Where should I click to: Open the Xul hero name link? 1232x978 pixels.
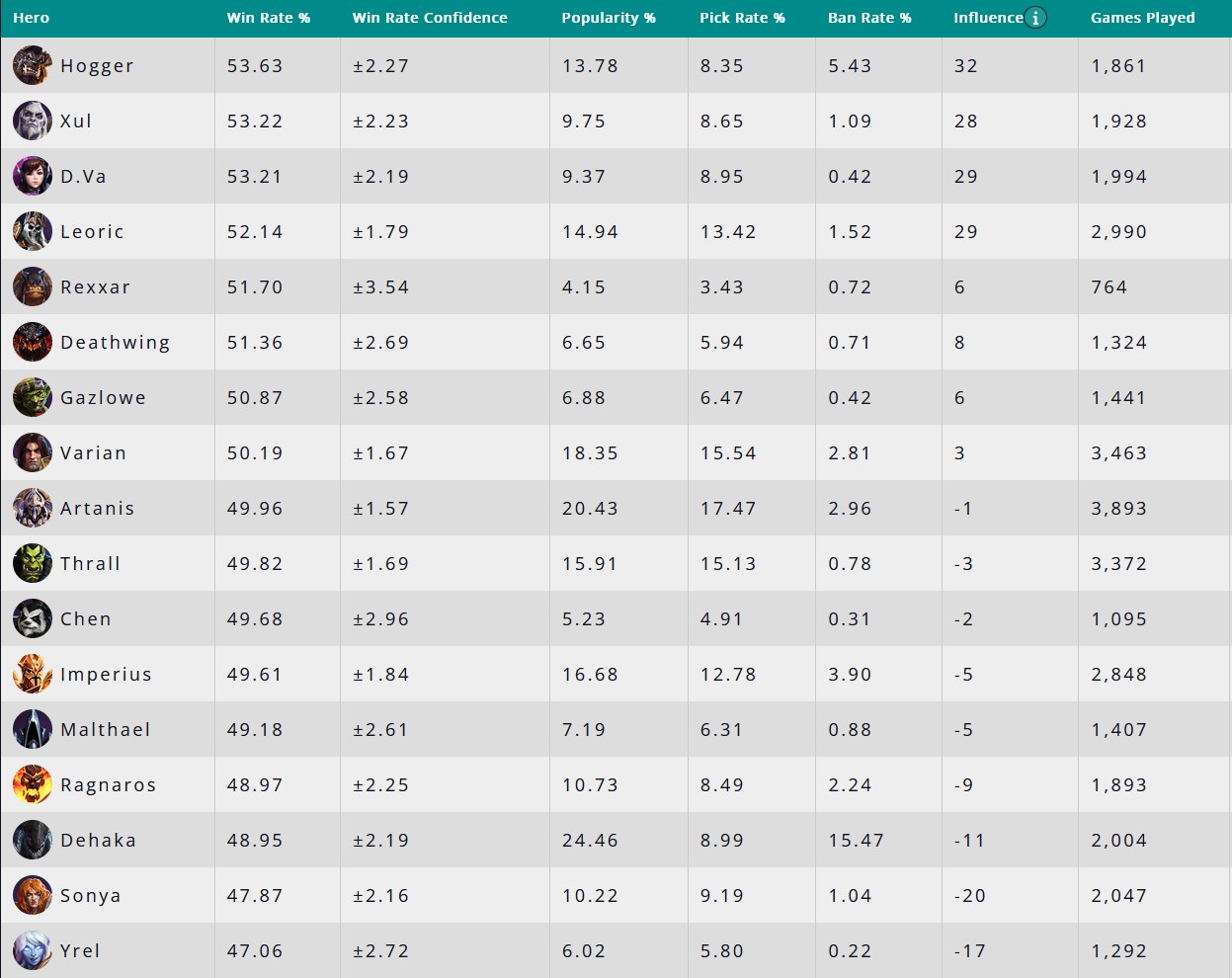point(76,122)
